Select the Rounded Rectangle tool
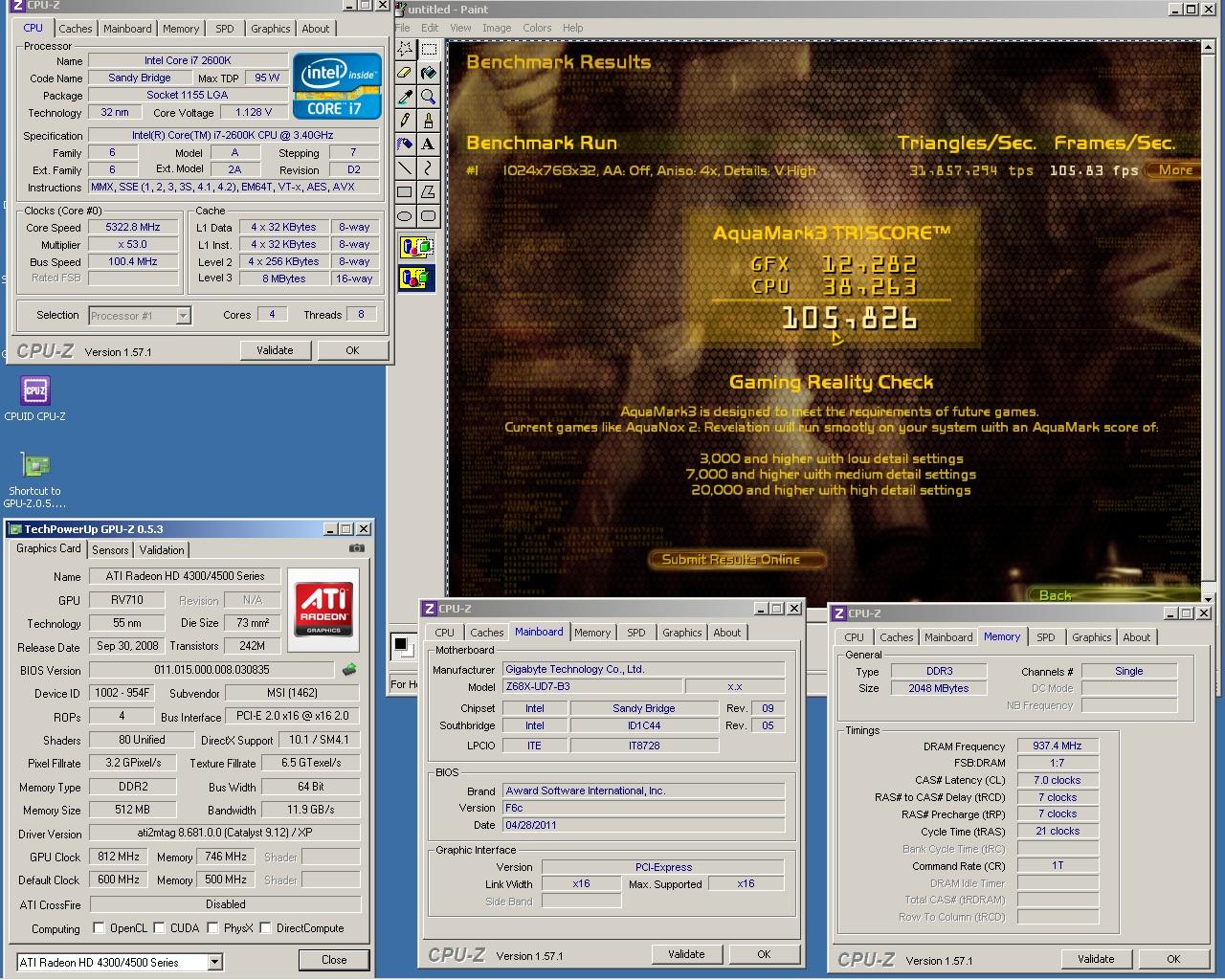This screenshot has width=1225, height=980. [x=428, y=216]
